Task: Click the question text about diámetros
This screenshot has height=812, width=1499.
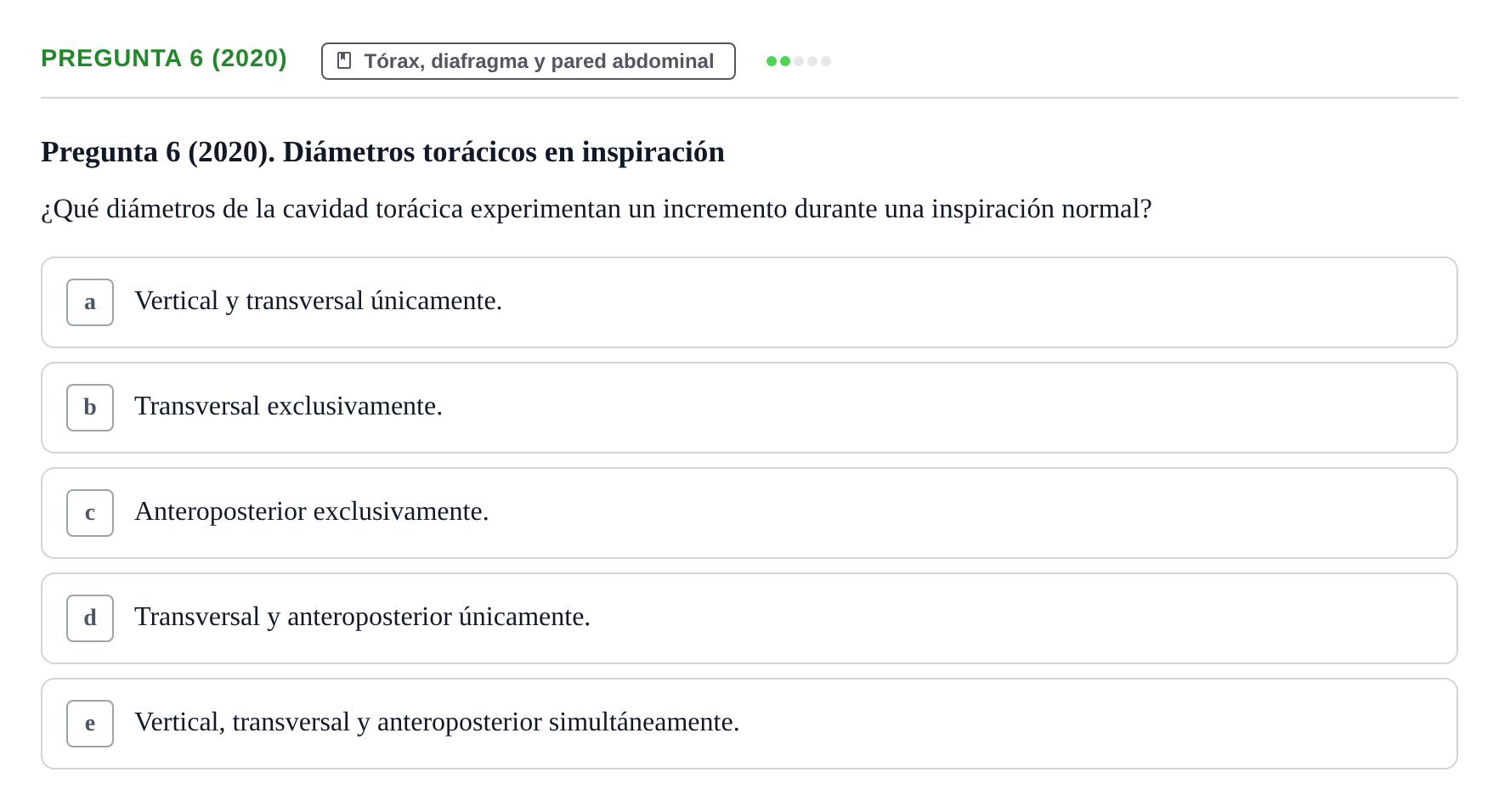Action: point(597,209)
